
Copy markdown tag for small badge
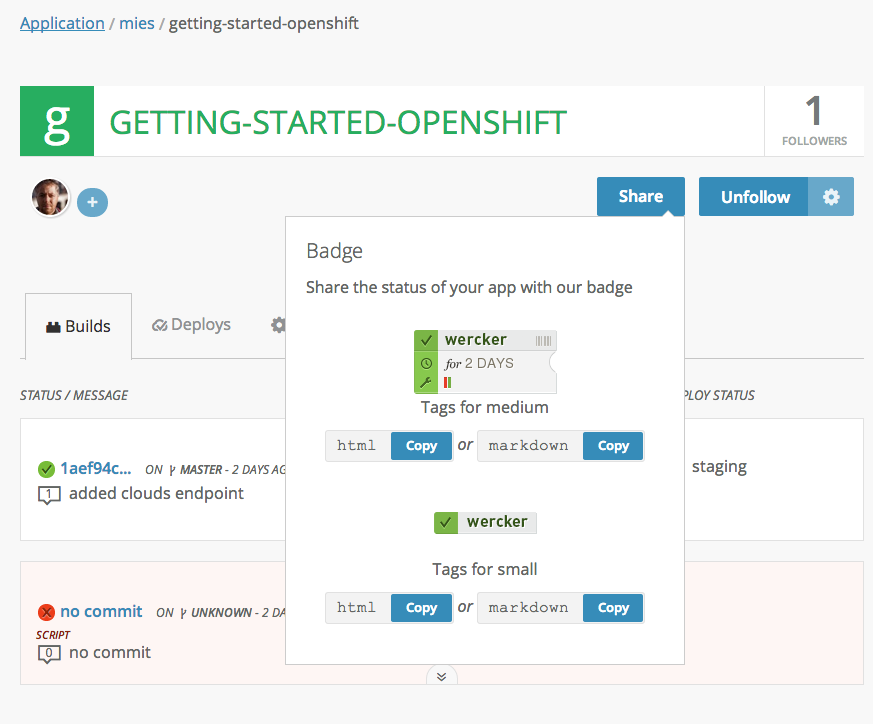coord(613,608)
